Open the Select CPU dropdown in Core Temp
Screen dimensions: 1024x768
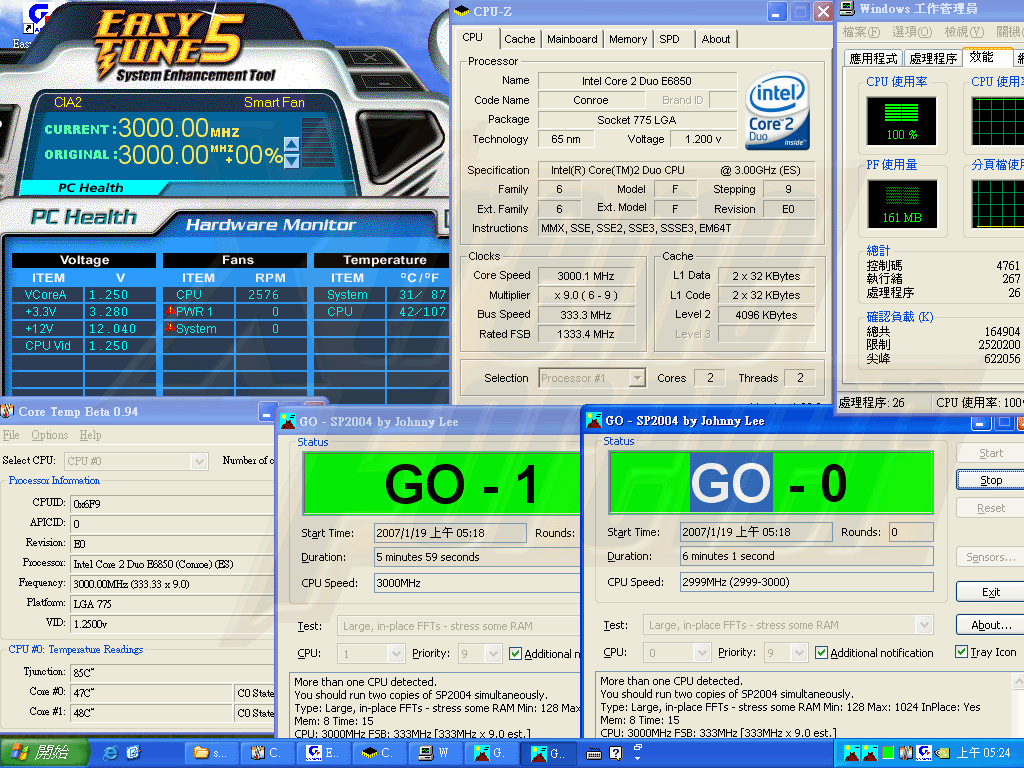[198, 461]
